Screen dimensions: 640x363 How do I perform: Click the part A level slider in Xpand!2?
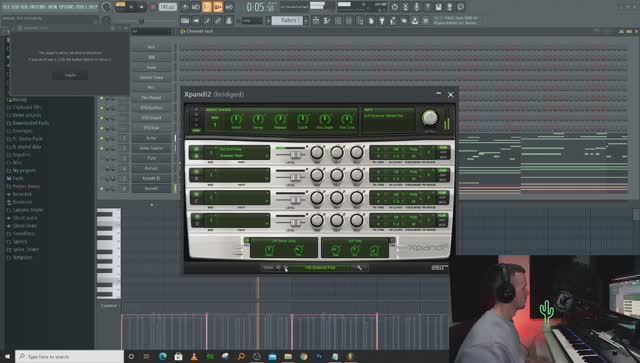tap(295, 154)
